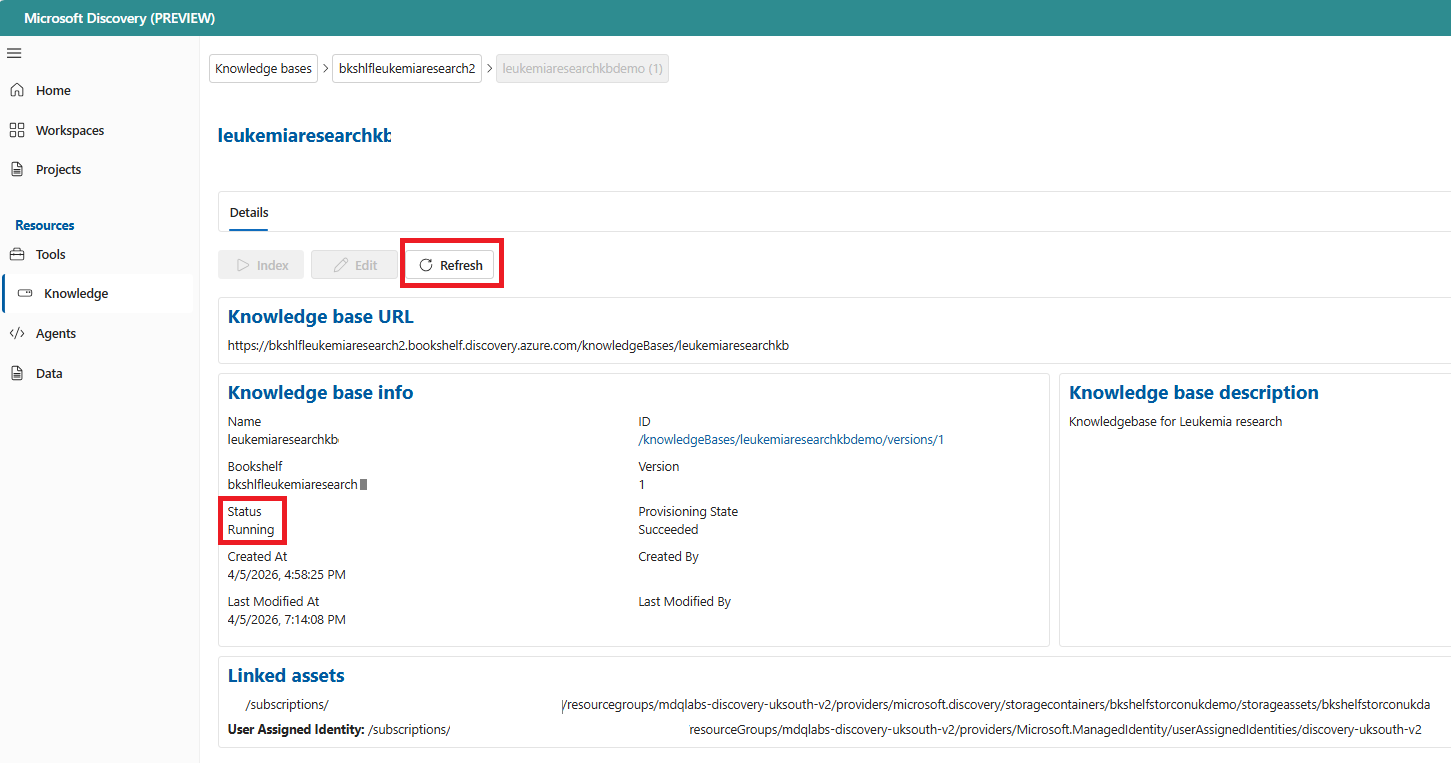Open the Data file icon
Screen dimensions: 1451x763
tap(17, 373)
